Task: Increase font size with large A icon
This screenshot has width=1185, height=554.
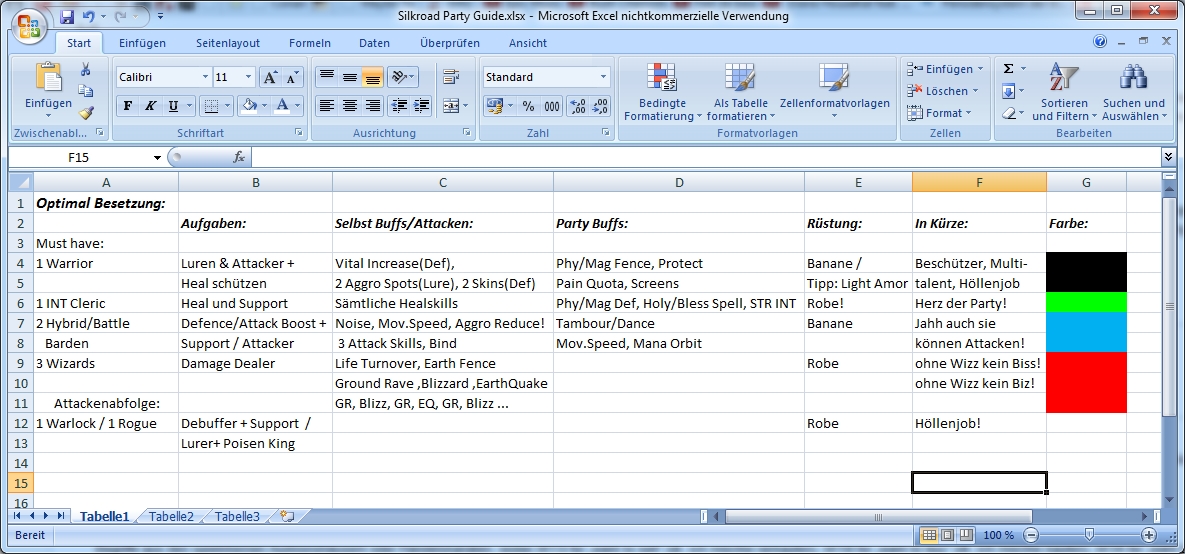Action: [271, 77]
